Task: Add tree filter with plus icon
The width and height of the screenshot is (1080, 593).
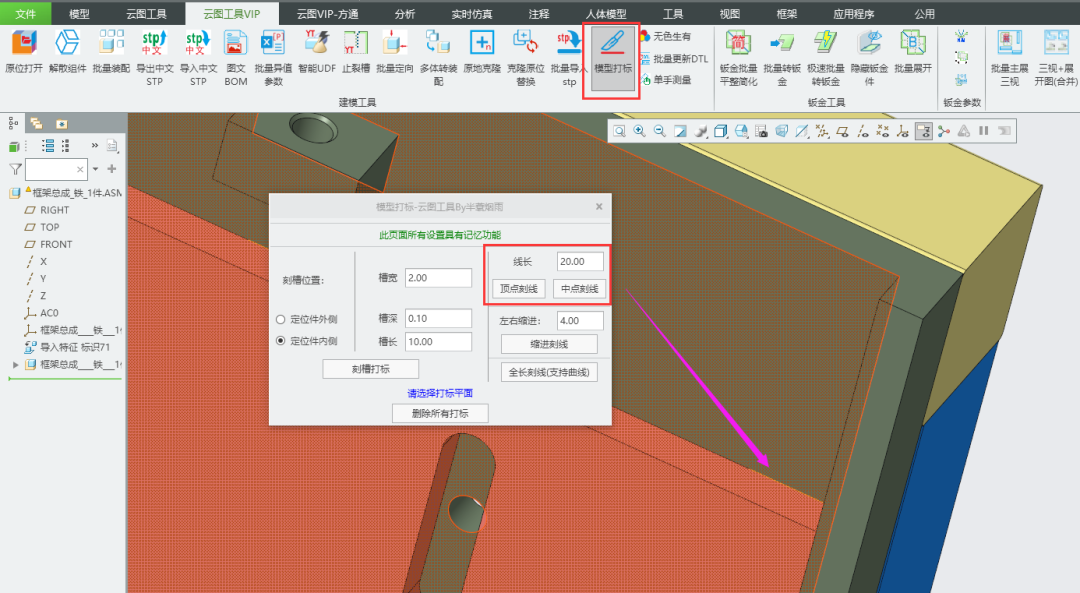Action: (112, 169)
